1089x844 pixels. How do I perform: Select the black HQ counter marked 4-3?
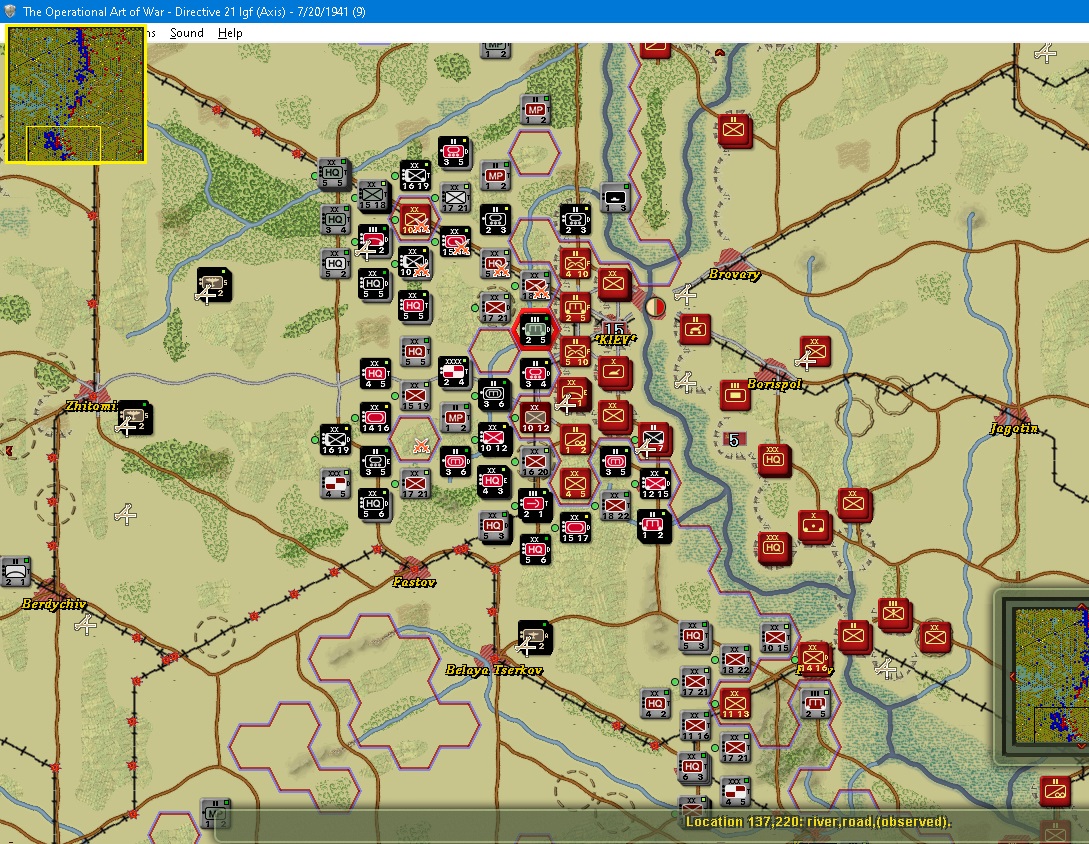click(494, 482)
